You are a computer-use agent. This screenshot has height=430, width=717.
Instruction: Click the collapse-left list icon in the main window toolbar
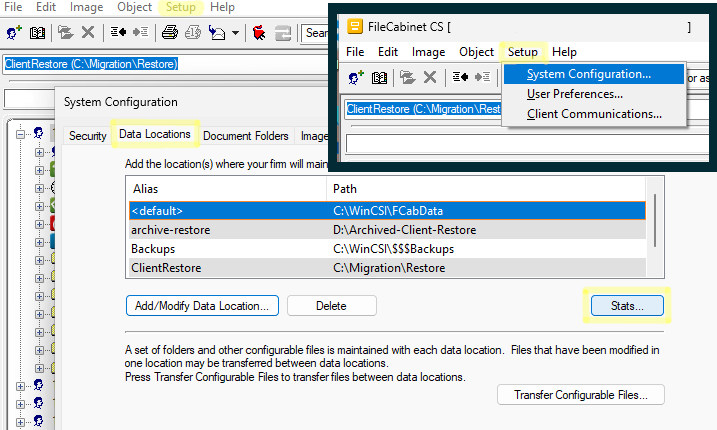[x=118, y=32]
